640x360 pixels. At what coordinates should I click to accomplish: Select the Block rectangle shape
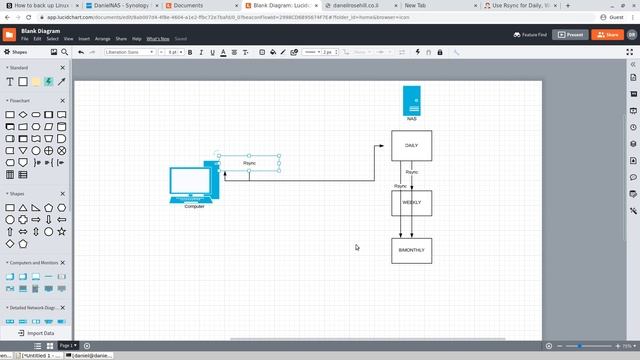click(x=23, y=82)
